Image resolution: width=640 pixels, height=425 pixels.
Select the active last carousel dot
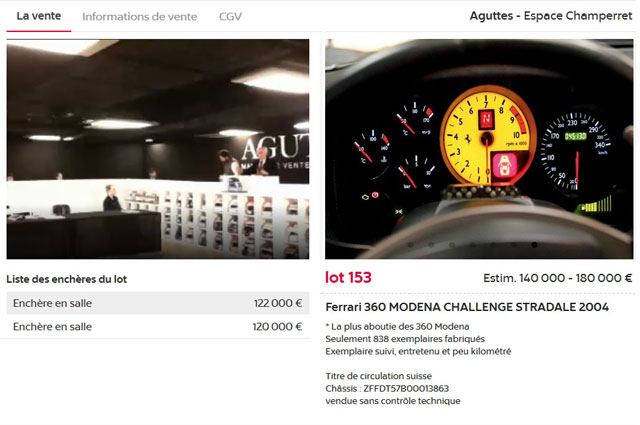[x=534, y=245]
